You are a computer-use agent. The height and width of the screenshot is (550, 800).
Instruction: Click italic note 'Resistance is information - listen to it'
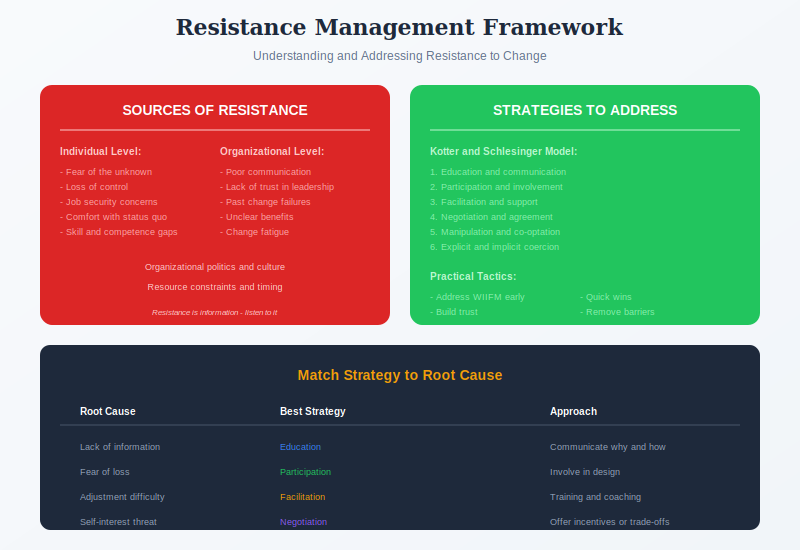[x=215, y=312]
